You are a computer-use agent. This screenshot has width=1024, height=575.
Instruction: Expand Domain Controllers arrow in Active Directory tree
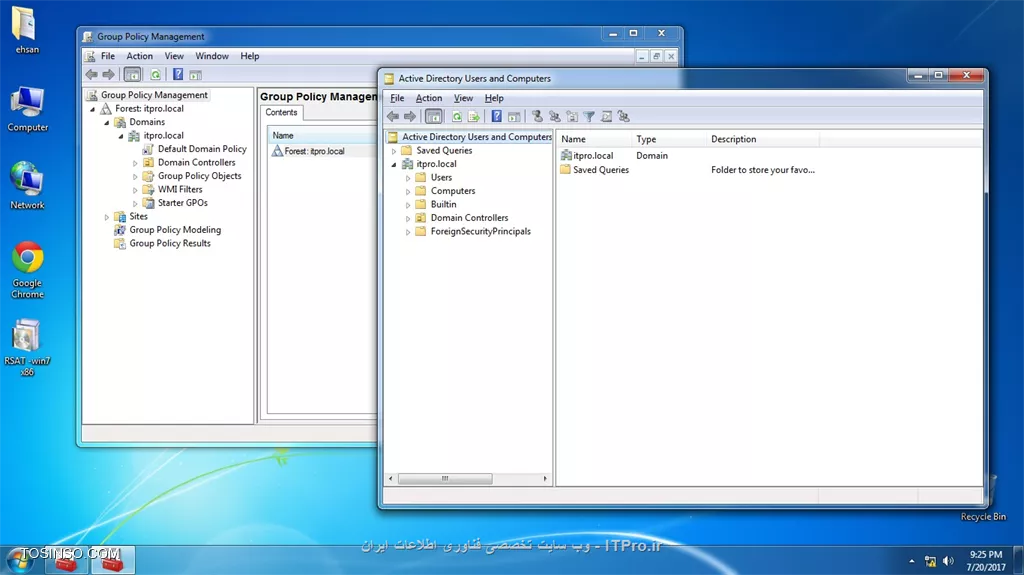[408, 218]
